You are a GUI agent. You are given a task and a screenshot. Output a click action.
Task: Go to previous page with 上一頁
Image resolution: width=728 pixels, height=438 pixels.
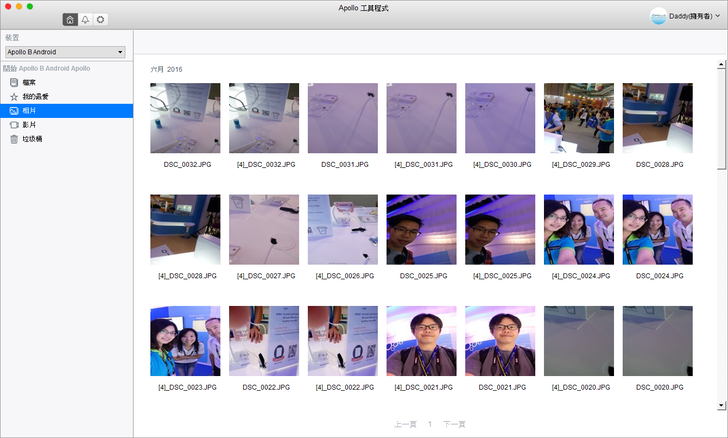click(x=405, y=424)
